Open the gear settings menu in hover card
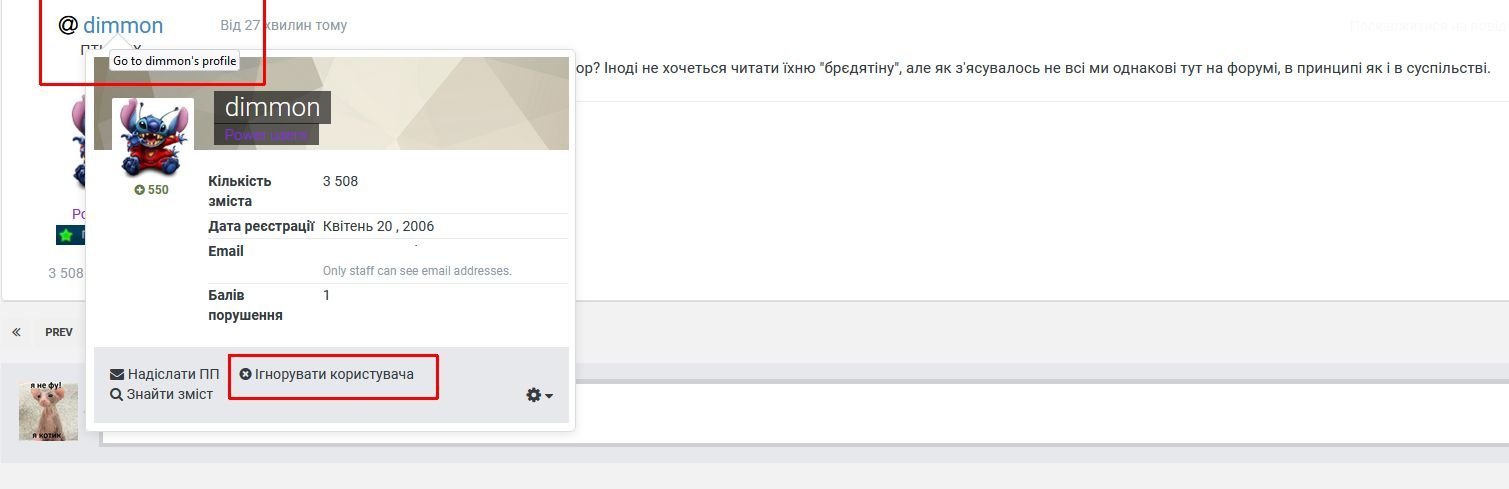 point(534,395)
